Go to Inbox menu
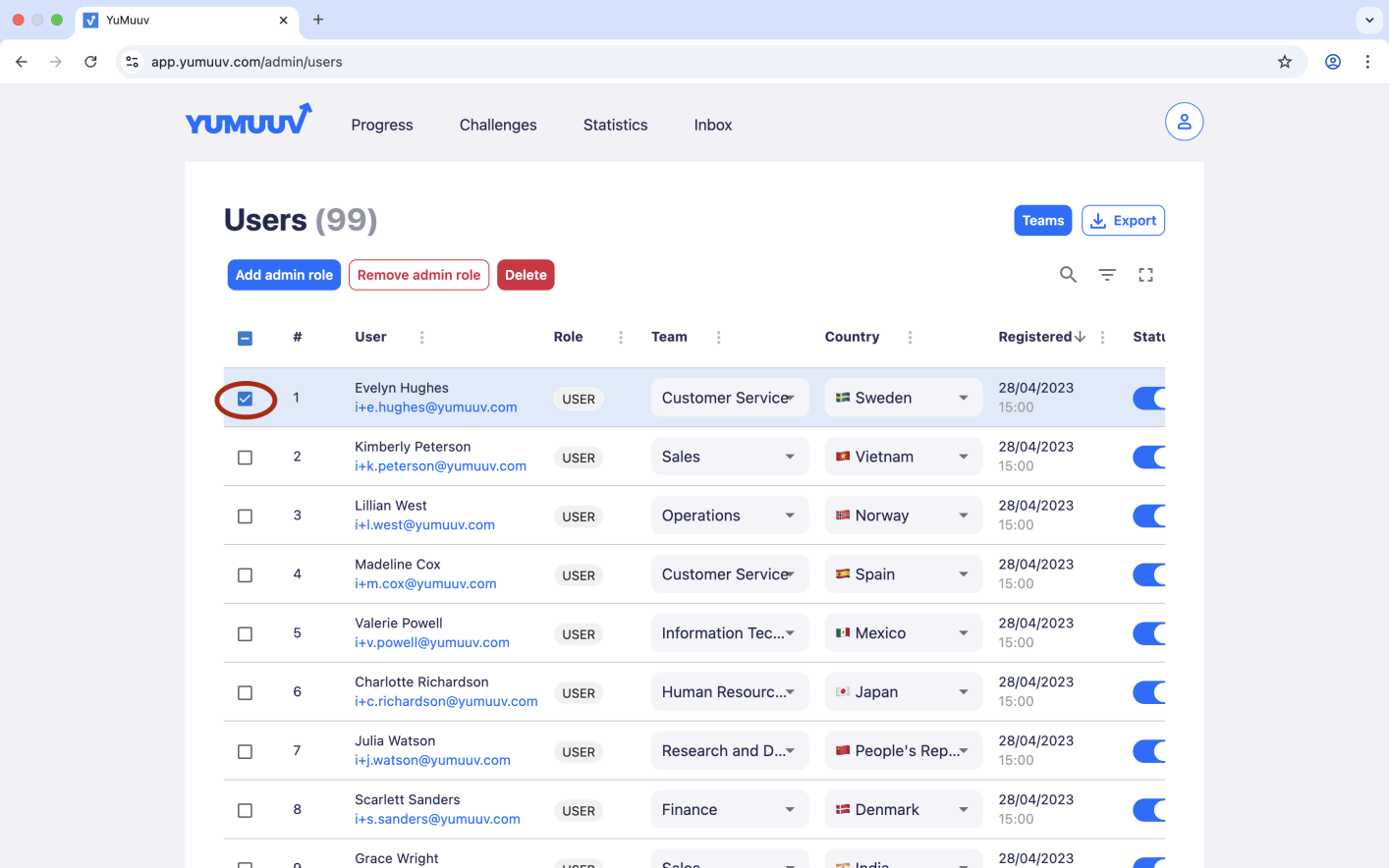1389x868 pixels. pyautogui.click(x=713, y=125)
